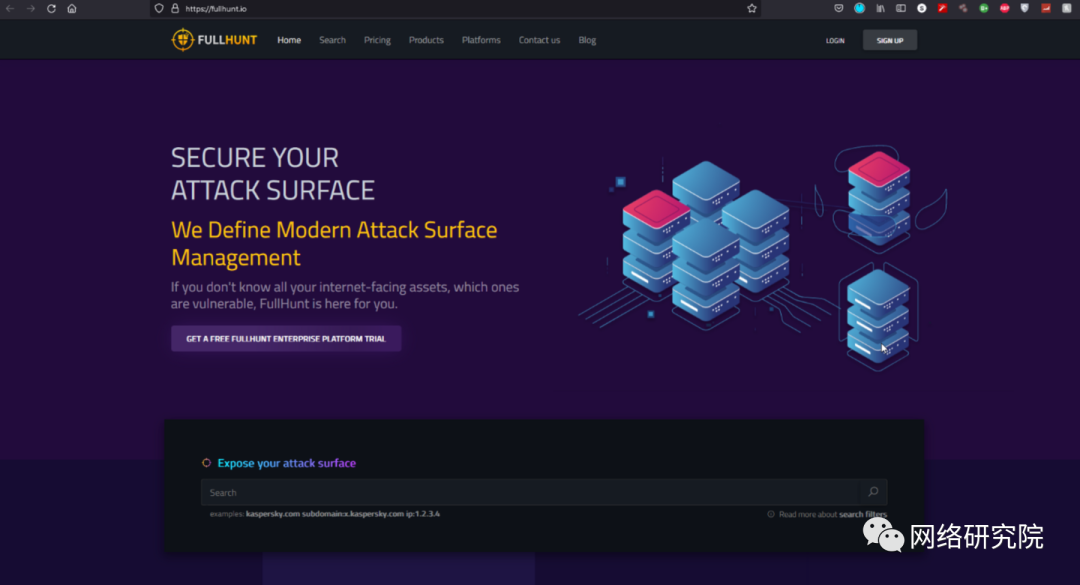The image size is (1080, 585).
Task: Click 'We Define Modern Attack Surface Management' text
Action: click(334, 243)
